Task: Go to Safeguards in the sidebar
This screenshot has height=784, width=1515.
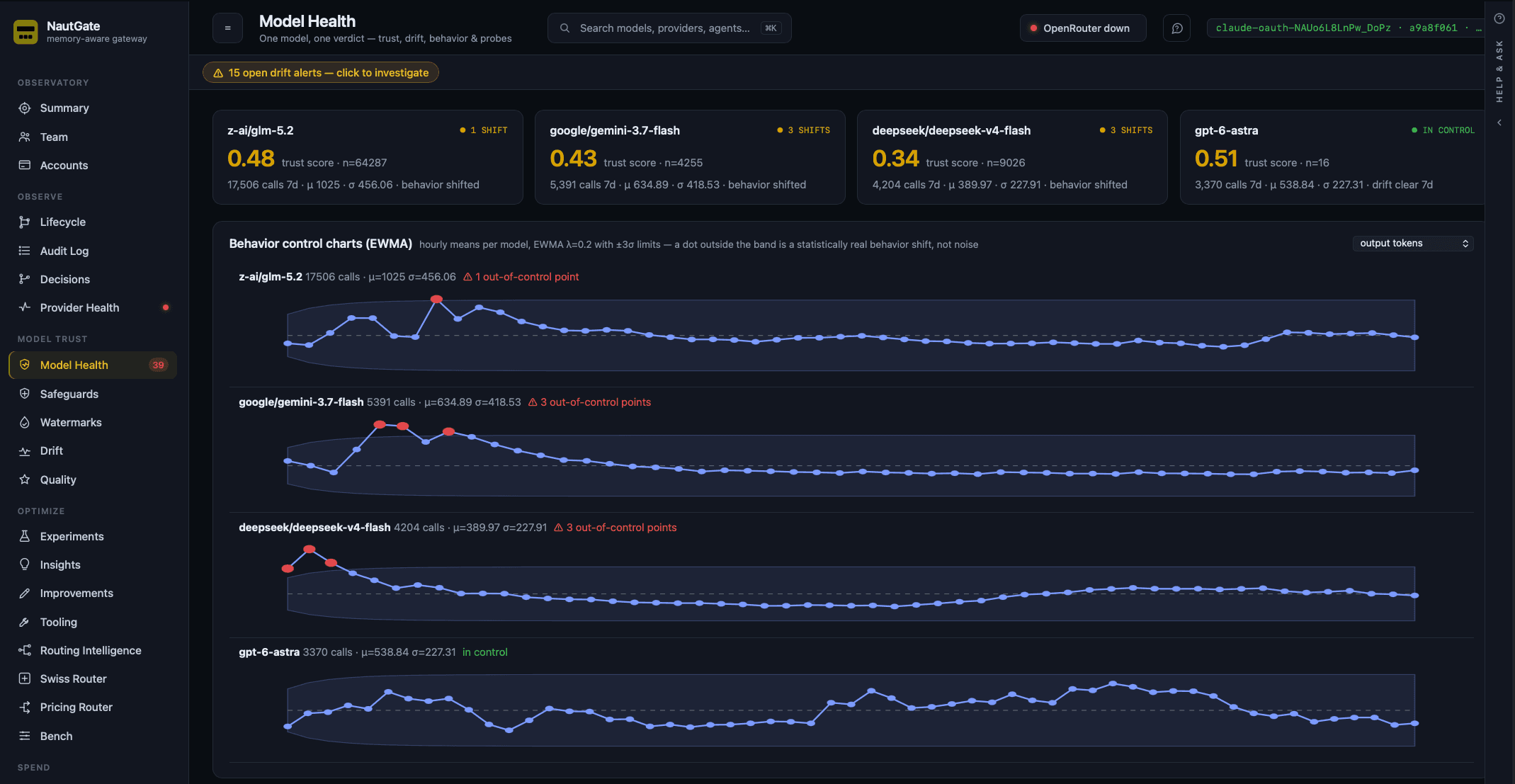Action: coord(93,394)
